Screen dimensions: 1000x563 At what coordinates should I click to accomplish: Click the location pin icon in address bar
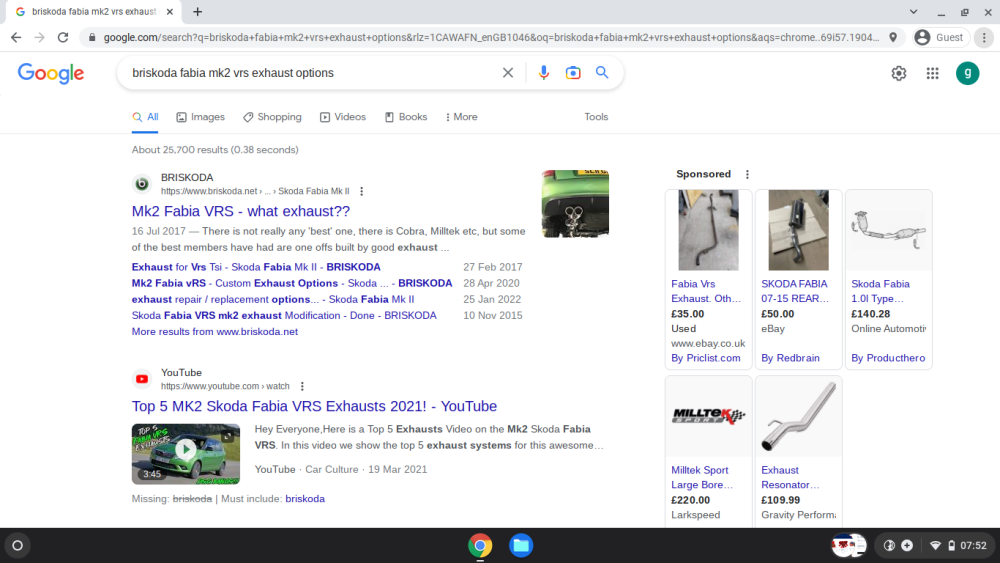[x=893, y=38]
